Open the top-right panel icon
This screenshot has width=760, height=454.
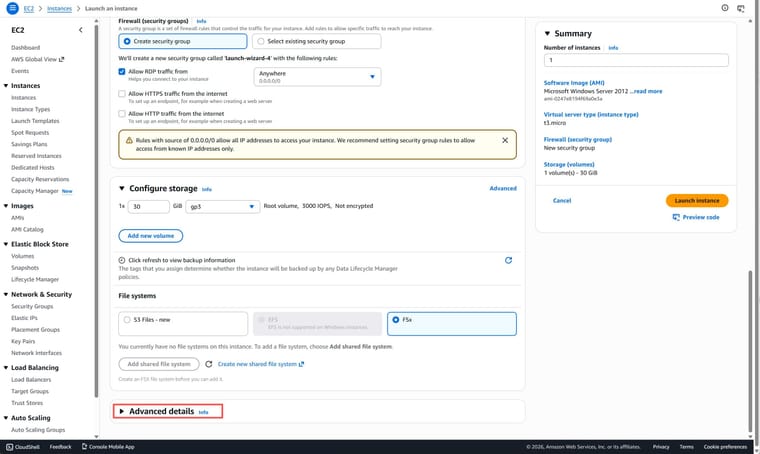tap(741, 8)
